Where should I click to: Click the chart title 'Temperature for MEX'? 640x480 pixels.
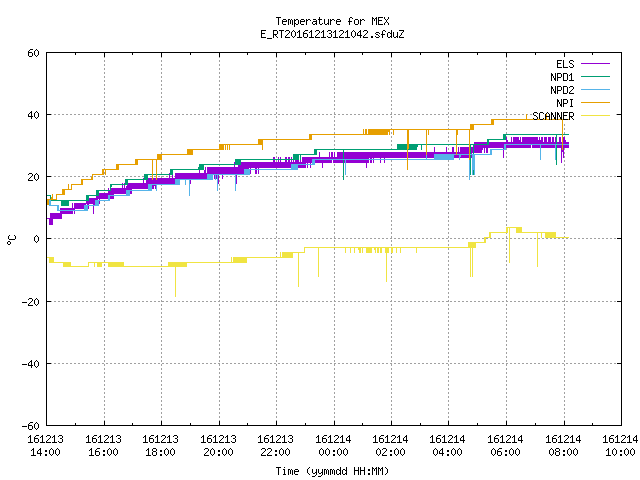(x=332, y=21)
